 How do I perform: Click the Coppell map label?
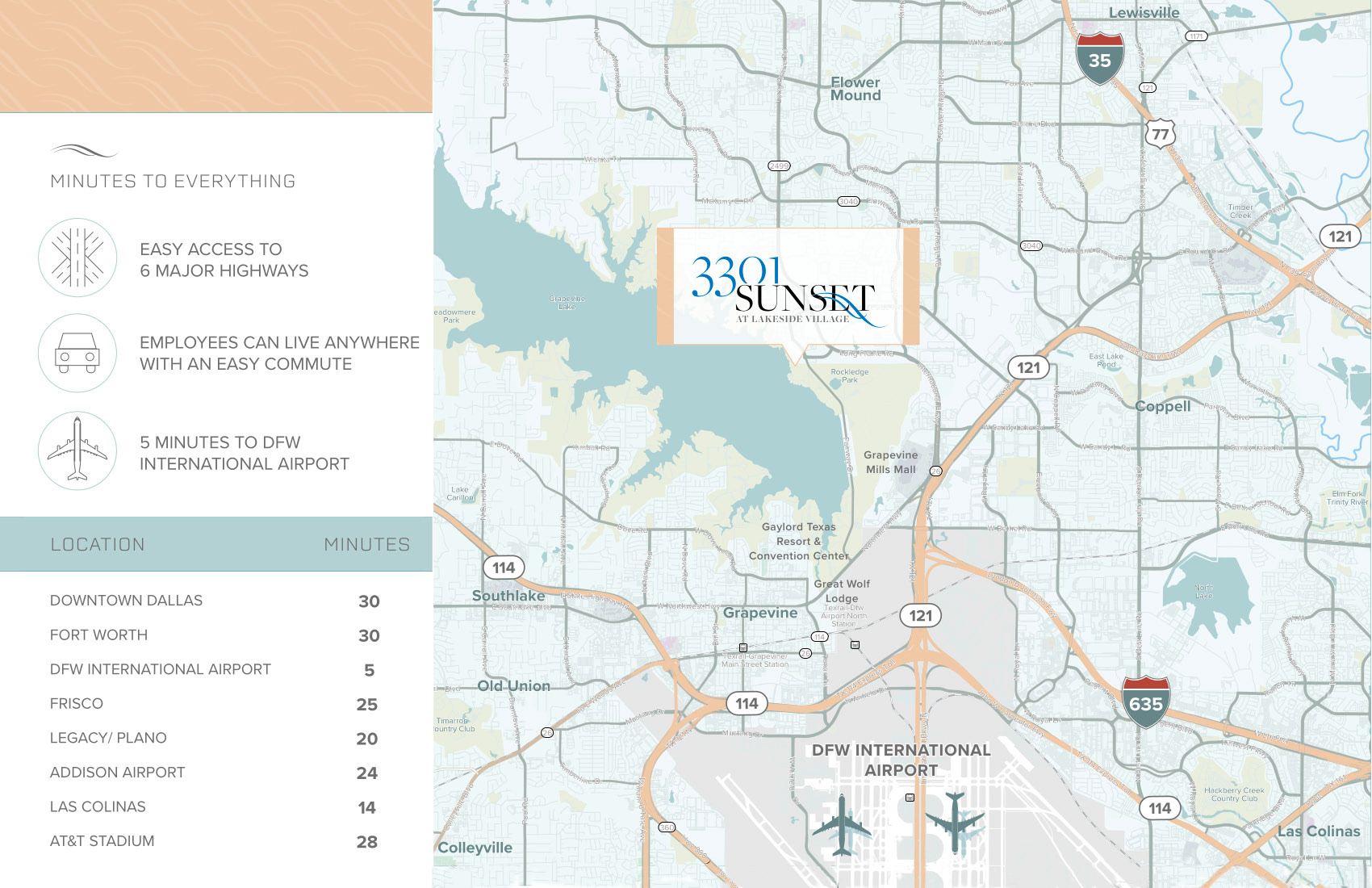coord(1163,406)
